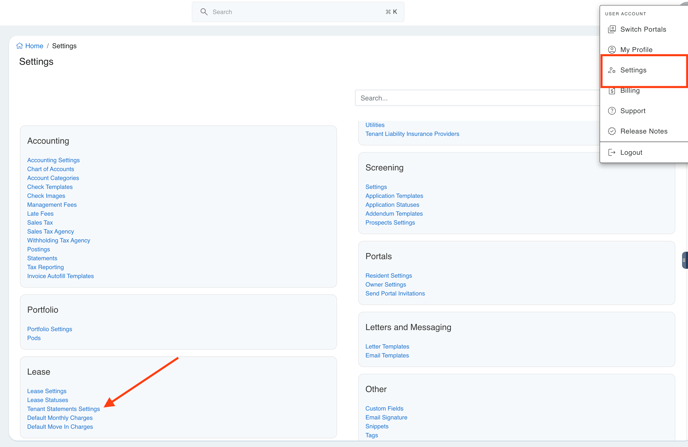
Task: Open Custom Fields under Other
Action: [x=384, y=409]
